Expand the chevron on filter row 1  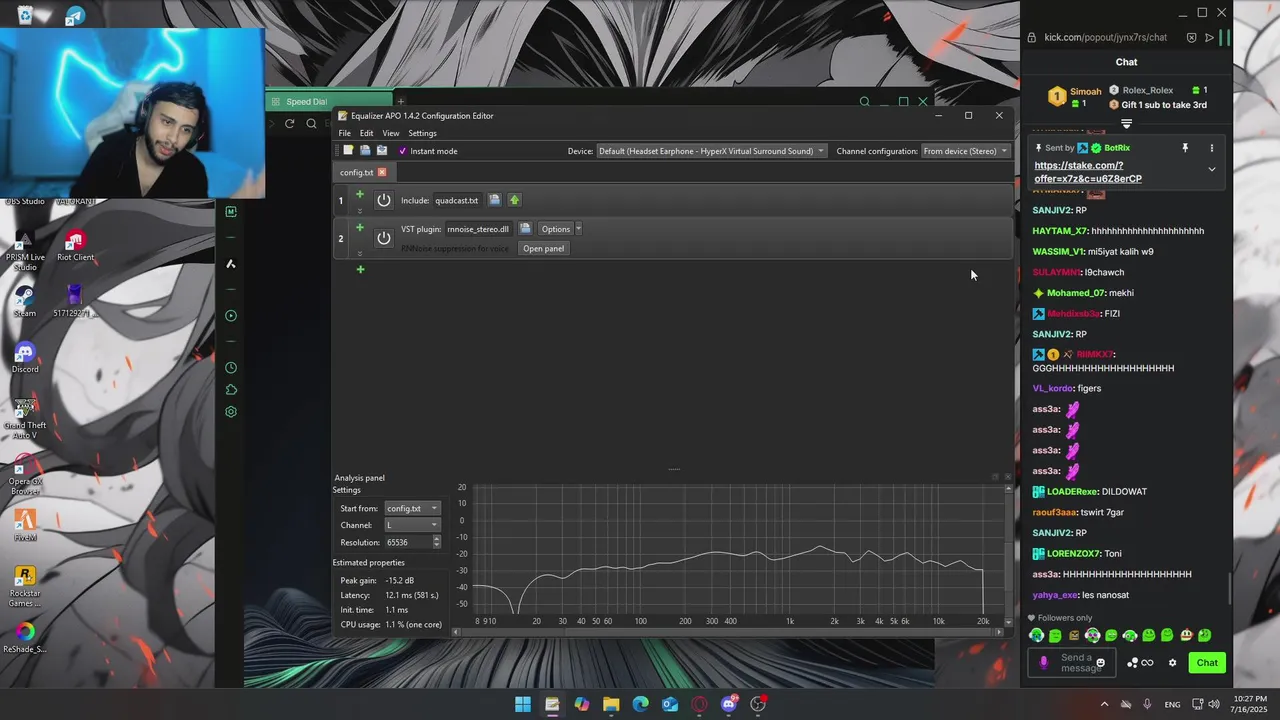(x=360, y=211)
